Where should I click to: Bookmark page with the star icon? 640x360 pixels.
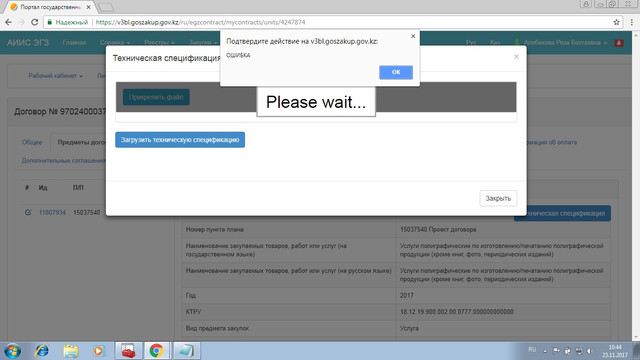(x=616, y=22)
